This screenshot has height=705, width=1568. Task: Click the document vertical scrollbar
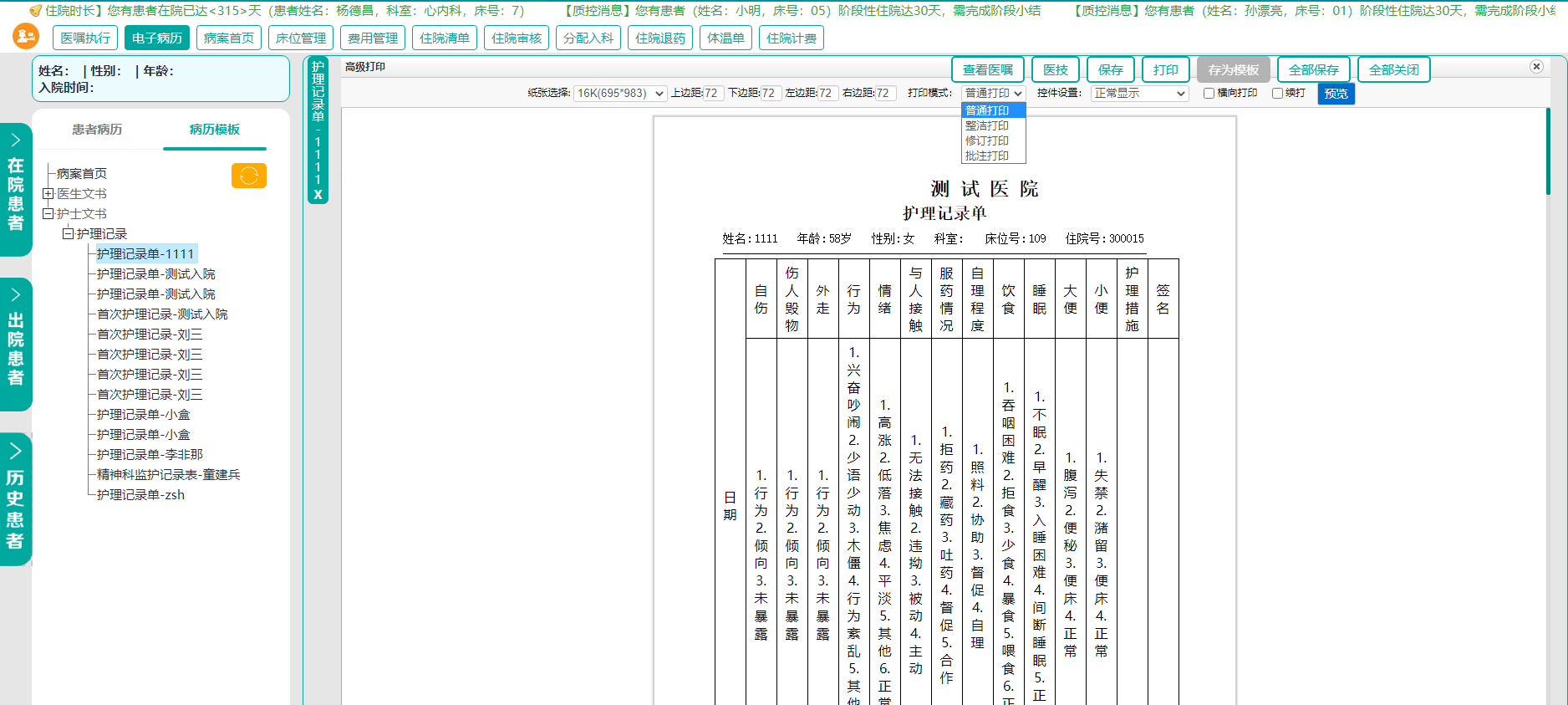tap(1548, 152)
